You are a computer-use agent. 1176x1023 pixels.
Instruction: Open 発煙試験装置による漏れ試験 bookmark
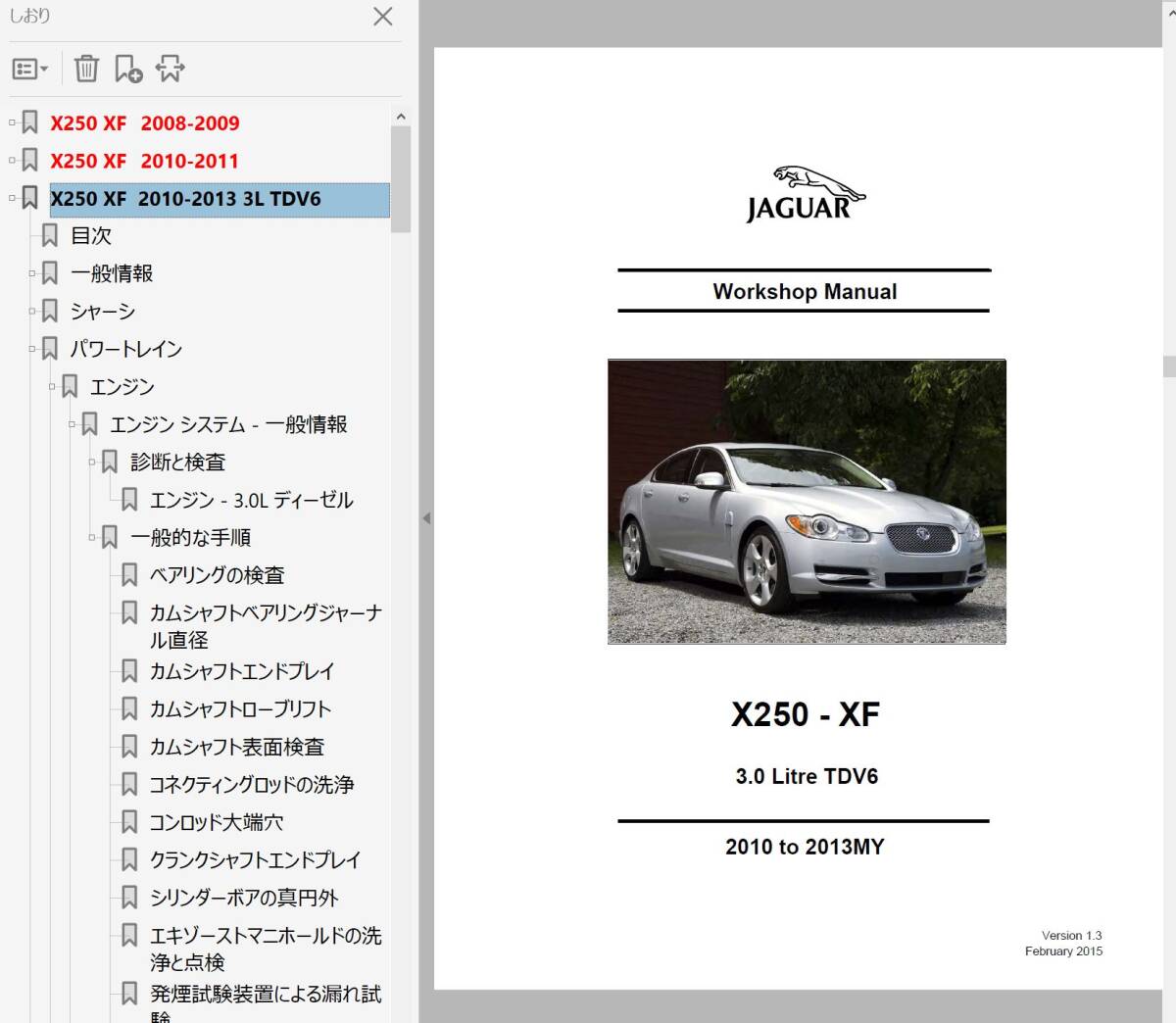(x=266, y=1002)
